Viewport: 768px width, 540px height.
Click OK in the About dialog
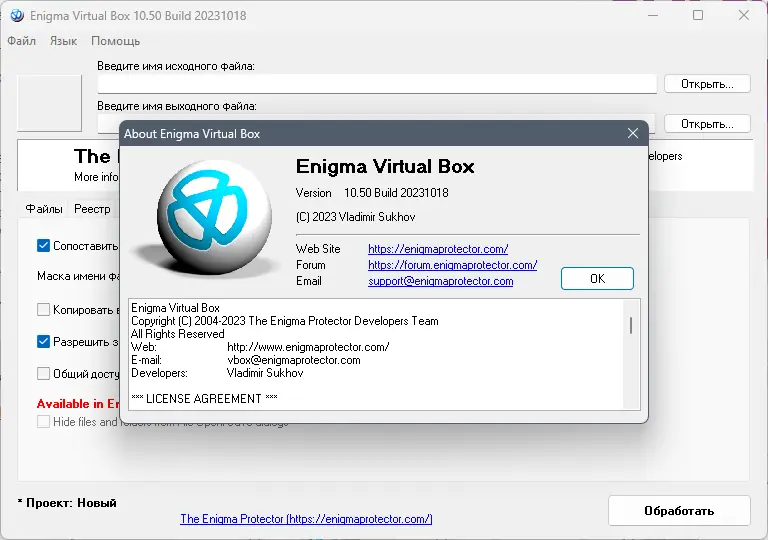pyautogui.click(x=597, y=278)
